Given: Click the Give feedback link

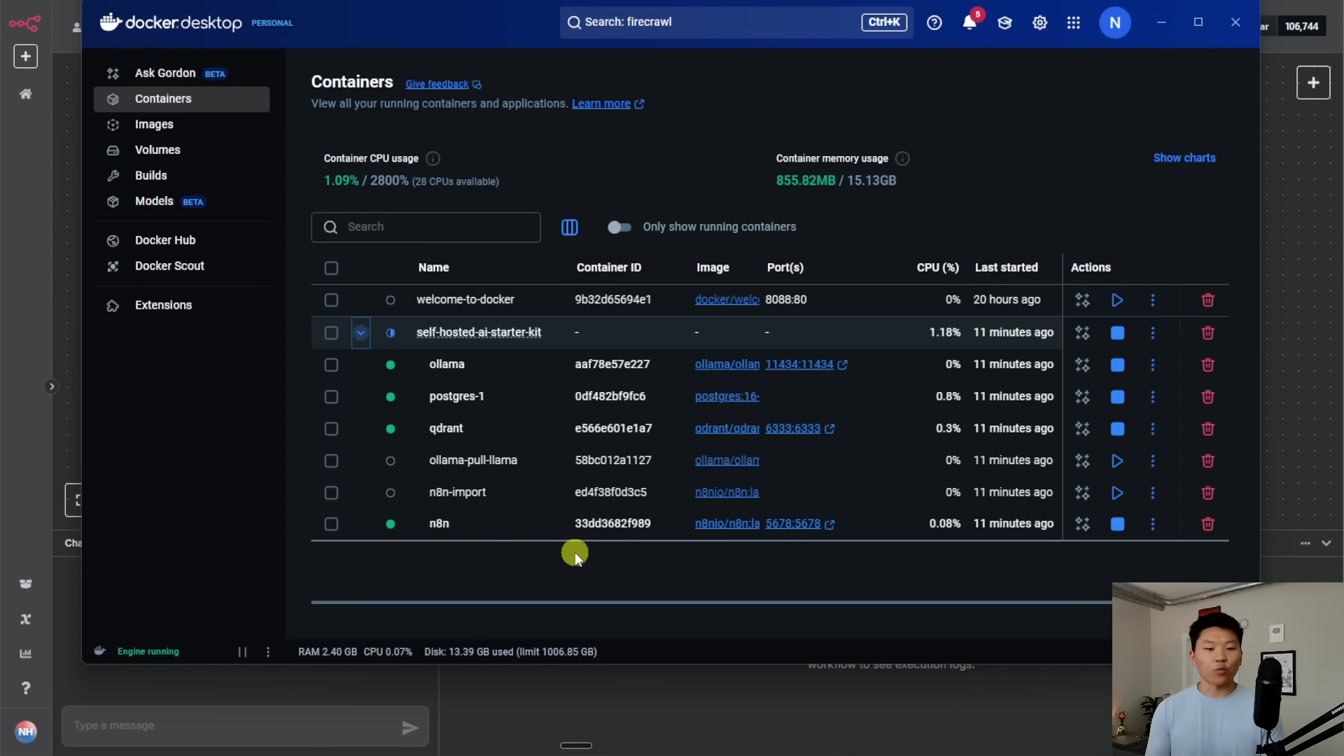Looking at the screenshot, I should click(x=443, y=84).
